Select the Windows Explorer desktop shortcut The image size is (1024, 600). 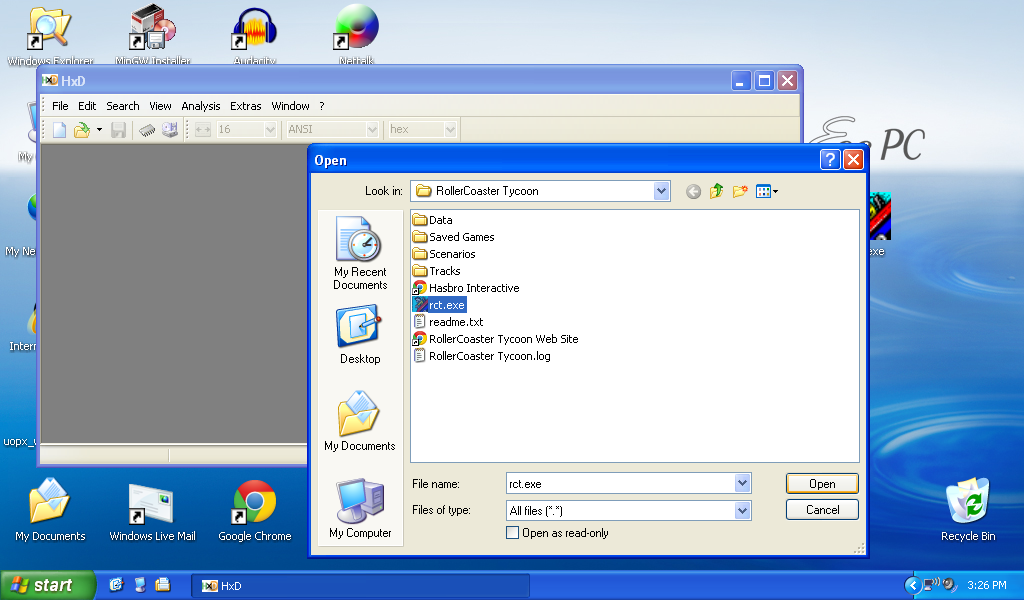point(50,35)
